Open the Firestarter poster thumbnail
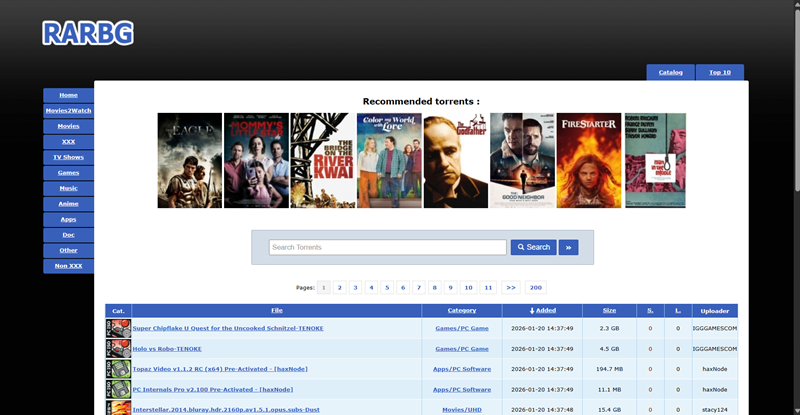 coord(589,160)
